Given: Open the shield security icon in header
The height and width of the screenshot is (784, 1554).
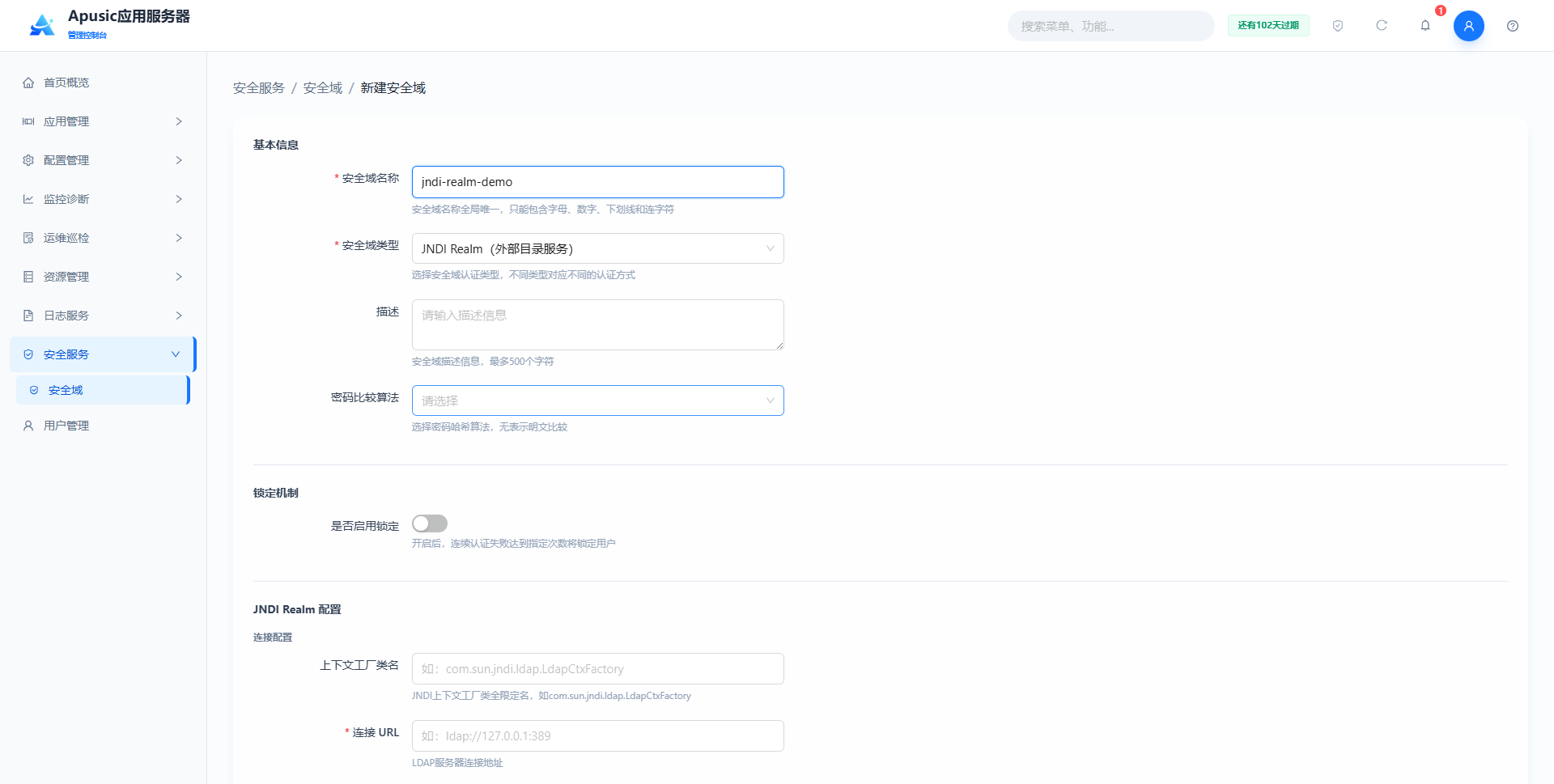Looking at the screenshot, I should [x=1338, y=26].
